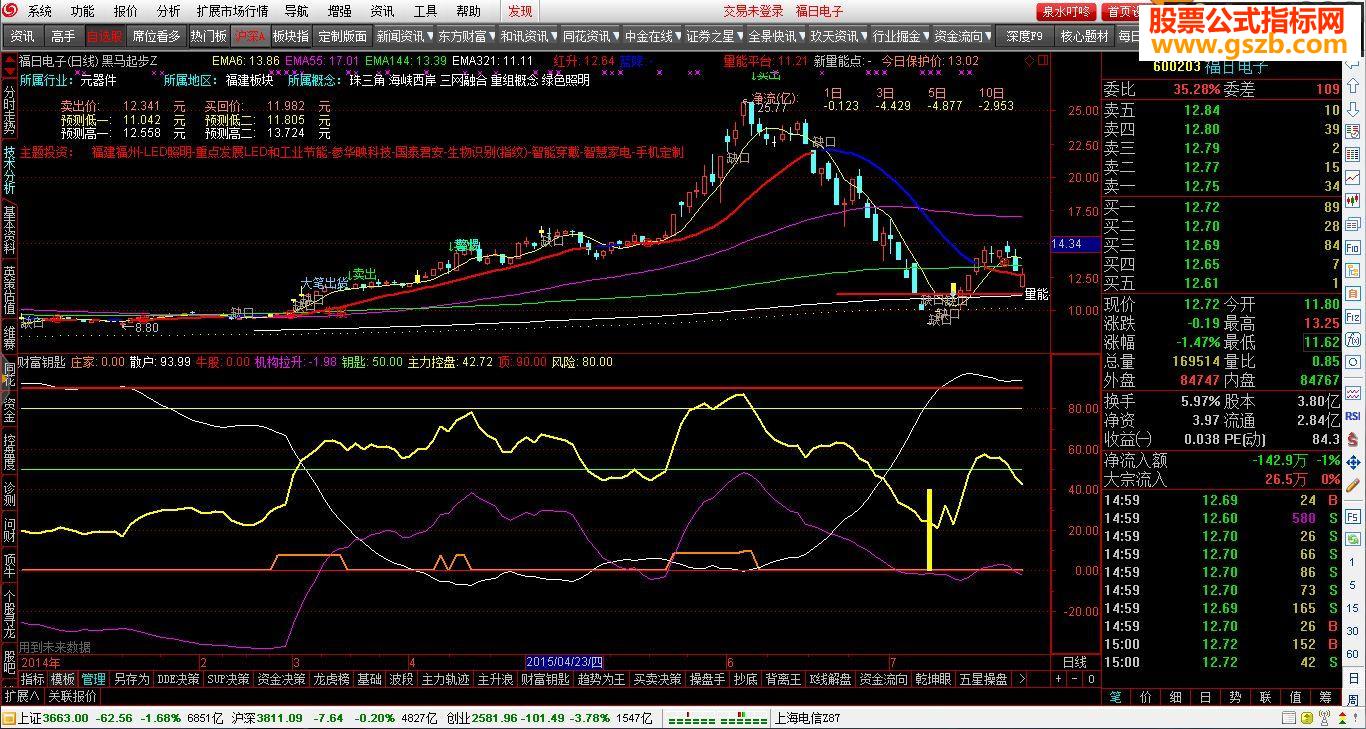This screenshot has height=729, width=1366.
Task: Click the red-green arrows icon in status bar
Action: click(1342, 718)
